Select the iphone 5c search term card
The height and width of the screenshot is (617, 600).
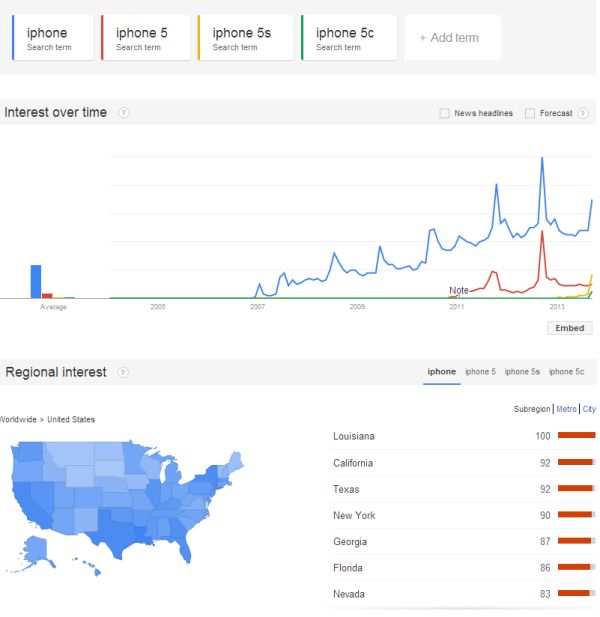point(348,38)
